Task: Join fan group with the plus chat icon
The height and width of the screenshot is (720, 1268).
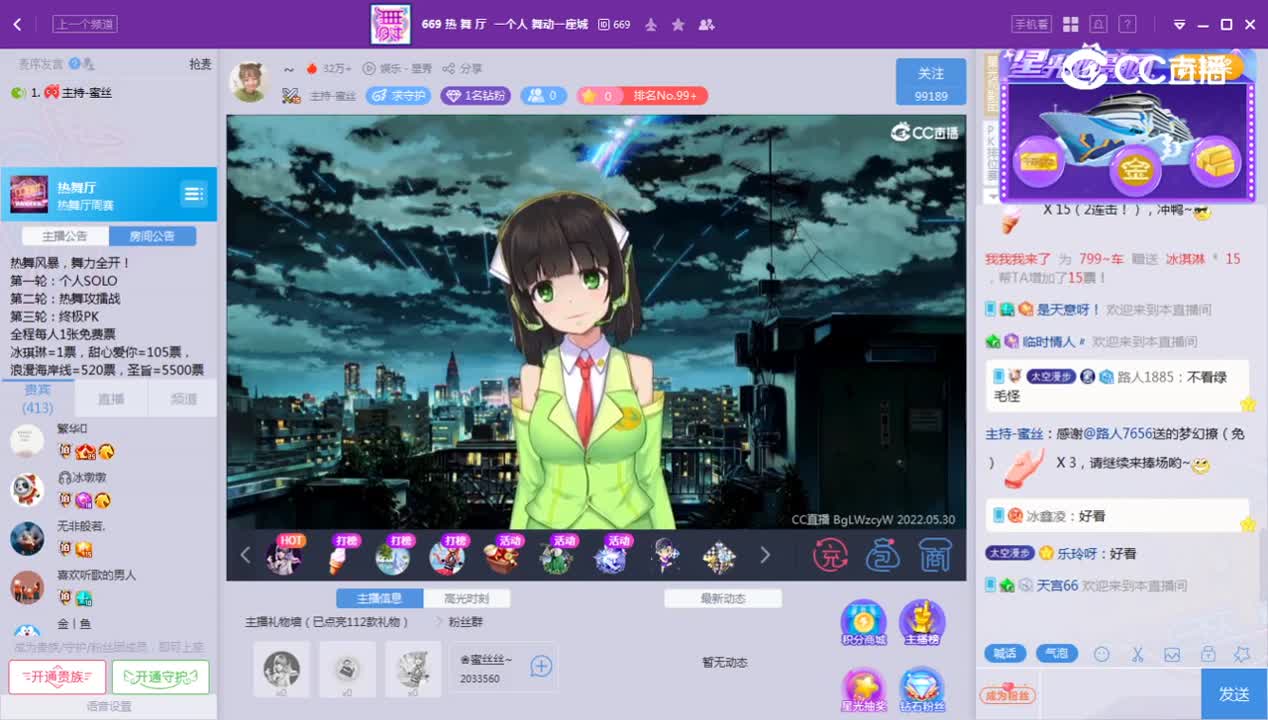Action: click(541, 666)
